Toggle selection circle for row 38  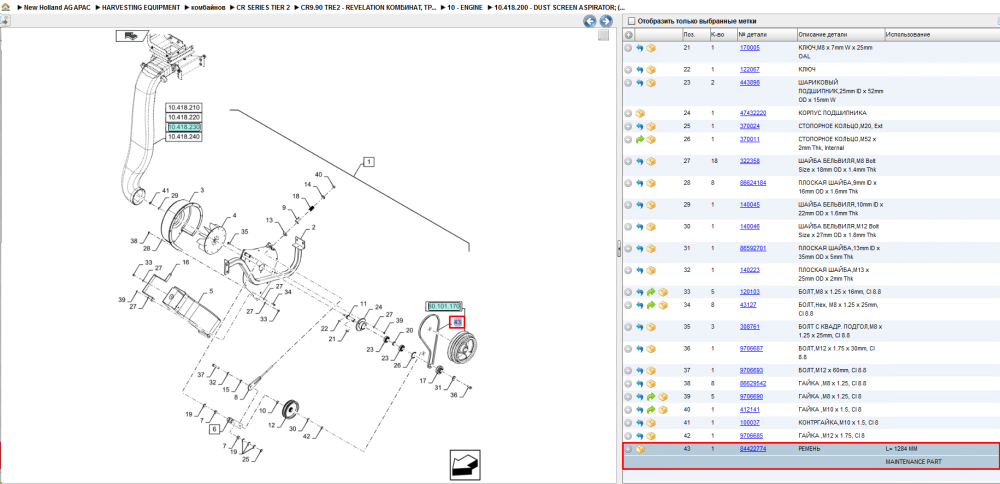click(629, 383)
